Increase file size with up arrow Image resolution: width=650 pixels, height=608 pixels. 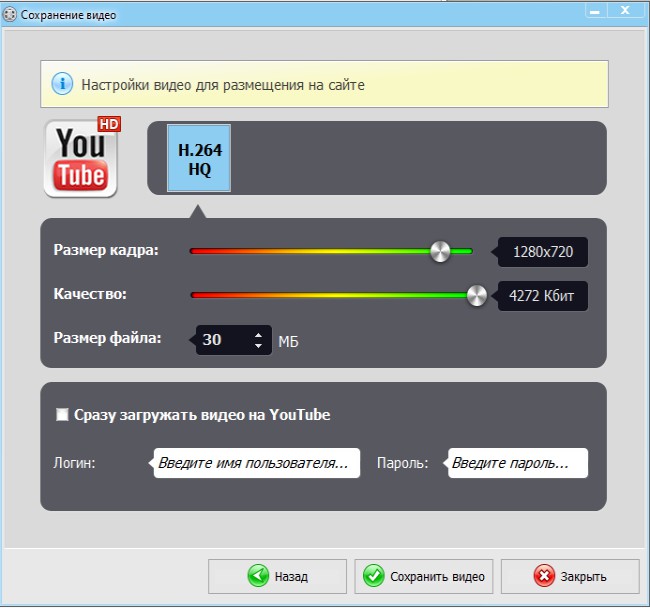tap(258, 335)
